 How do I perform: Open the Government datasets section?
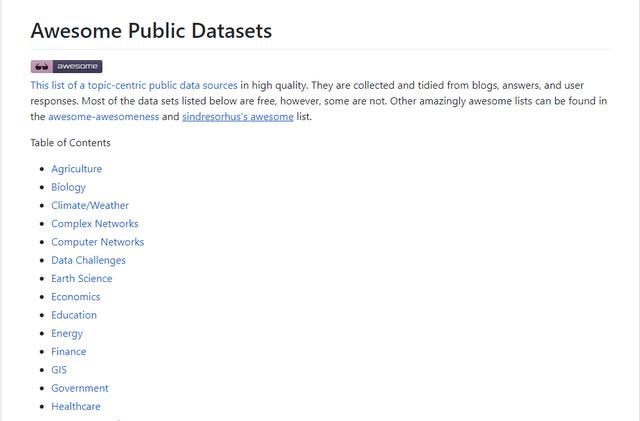coord(80,388)
